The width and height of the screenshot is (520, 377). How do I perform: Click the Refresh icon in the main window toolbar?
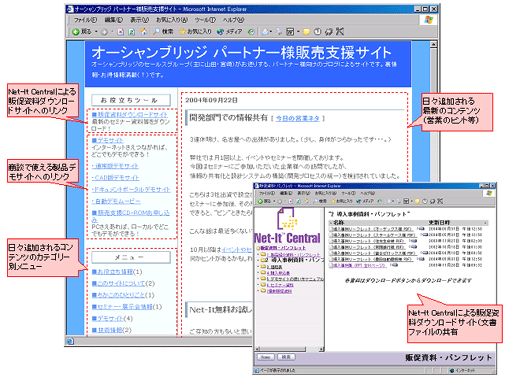[132, 32]
